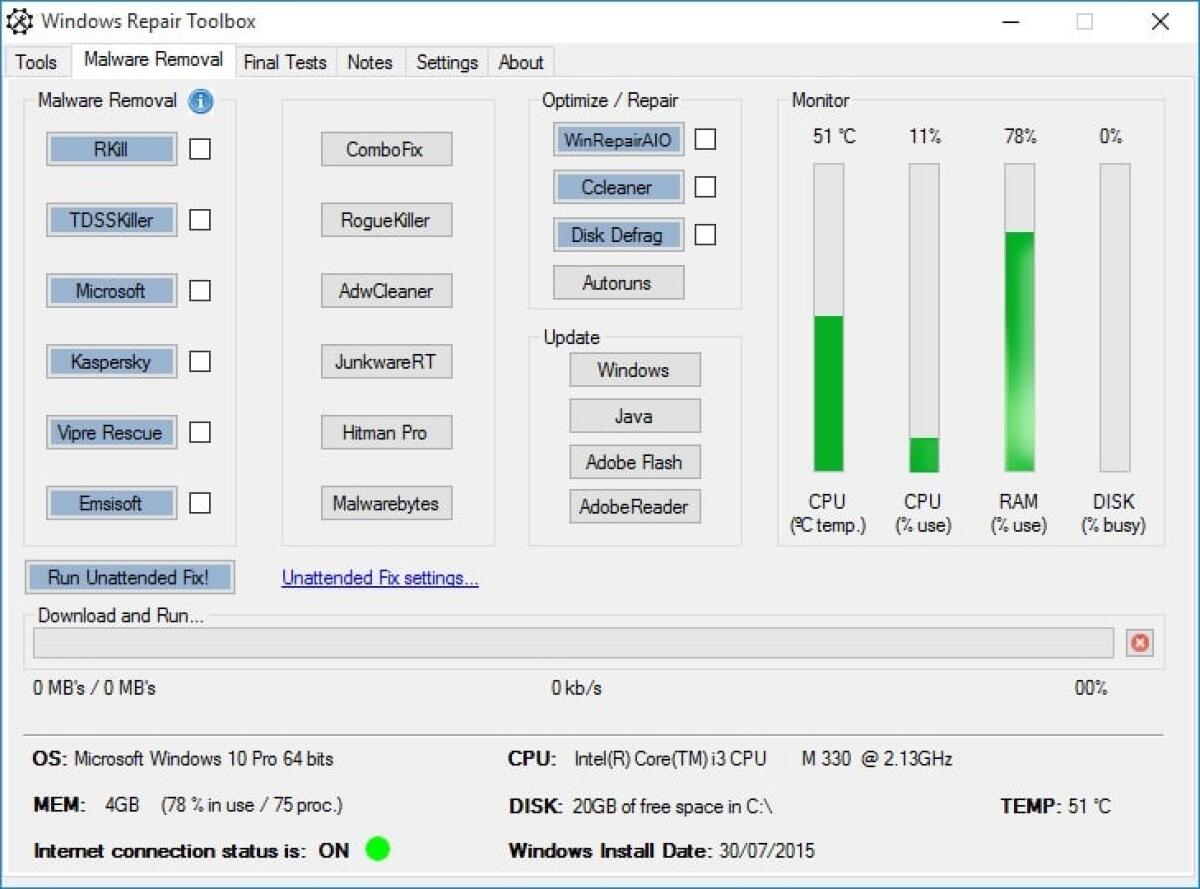This screenshot has width=1200, height=889.
Task: Click the Windows Repair Toolbox logo icon
Action: point(21,20)
